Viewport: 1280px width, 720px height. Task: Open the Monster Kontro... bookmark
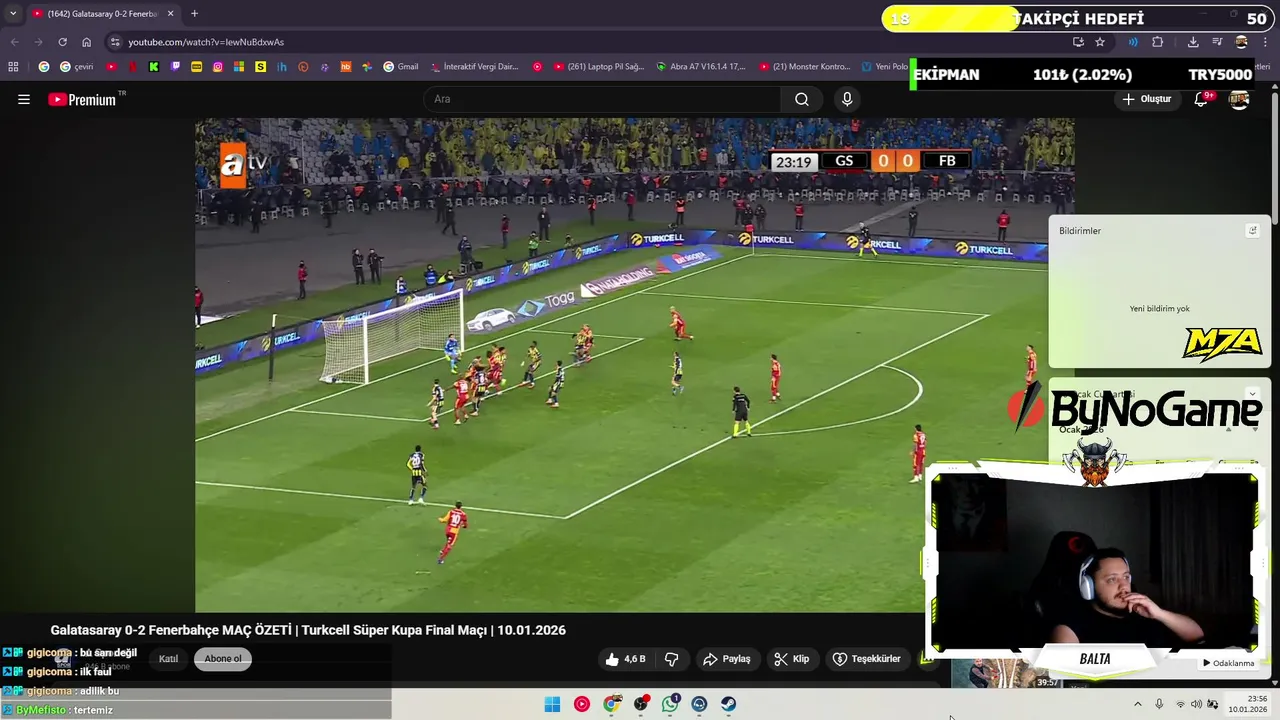pyautogui.click(x=804, y=67)
